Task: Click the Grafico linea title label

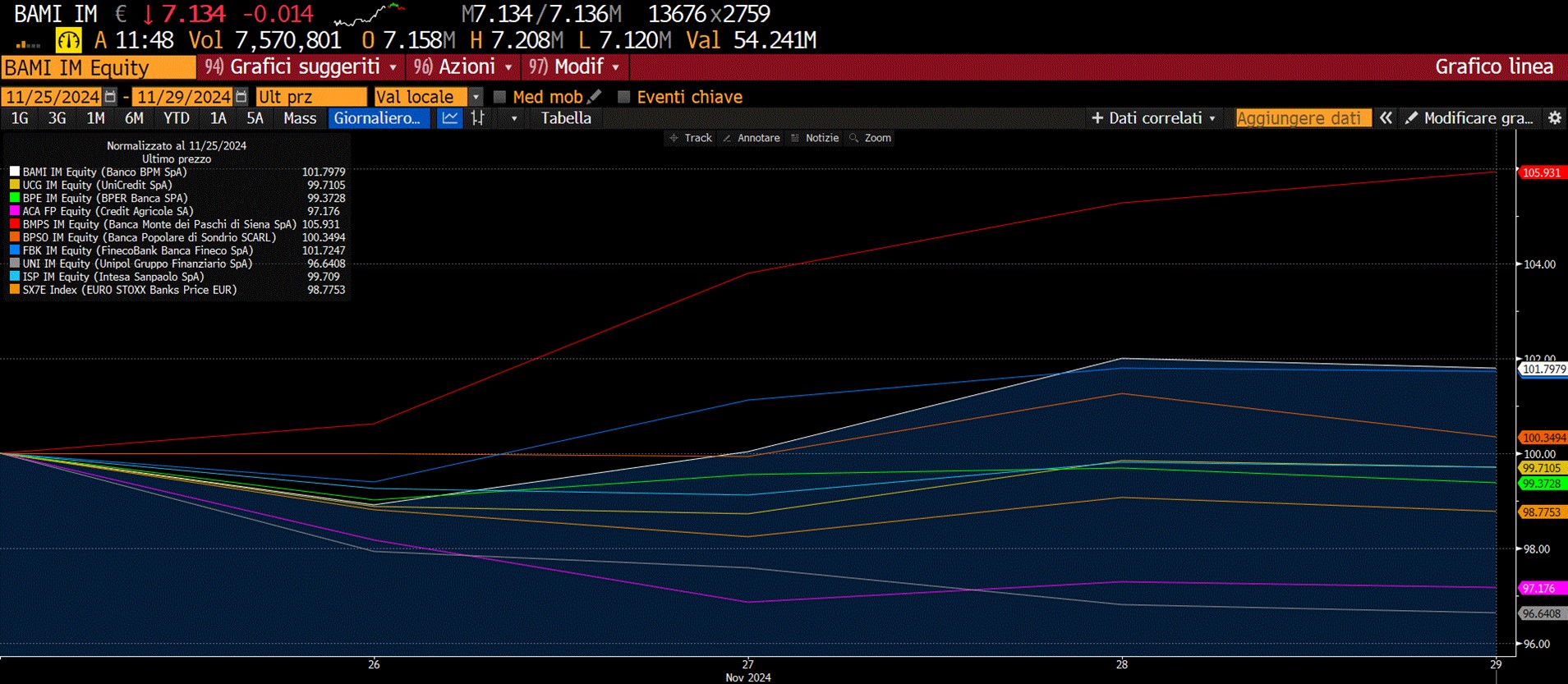Action: tap(1494, 67)
